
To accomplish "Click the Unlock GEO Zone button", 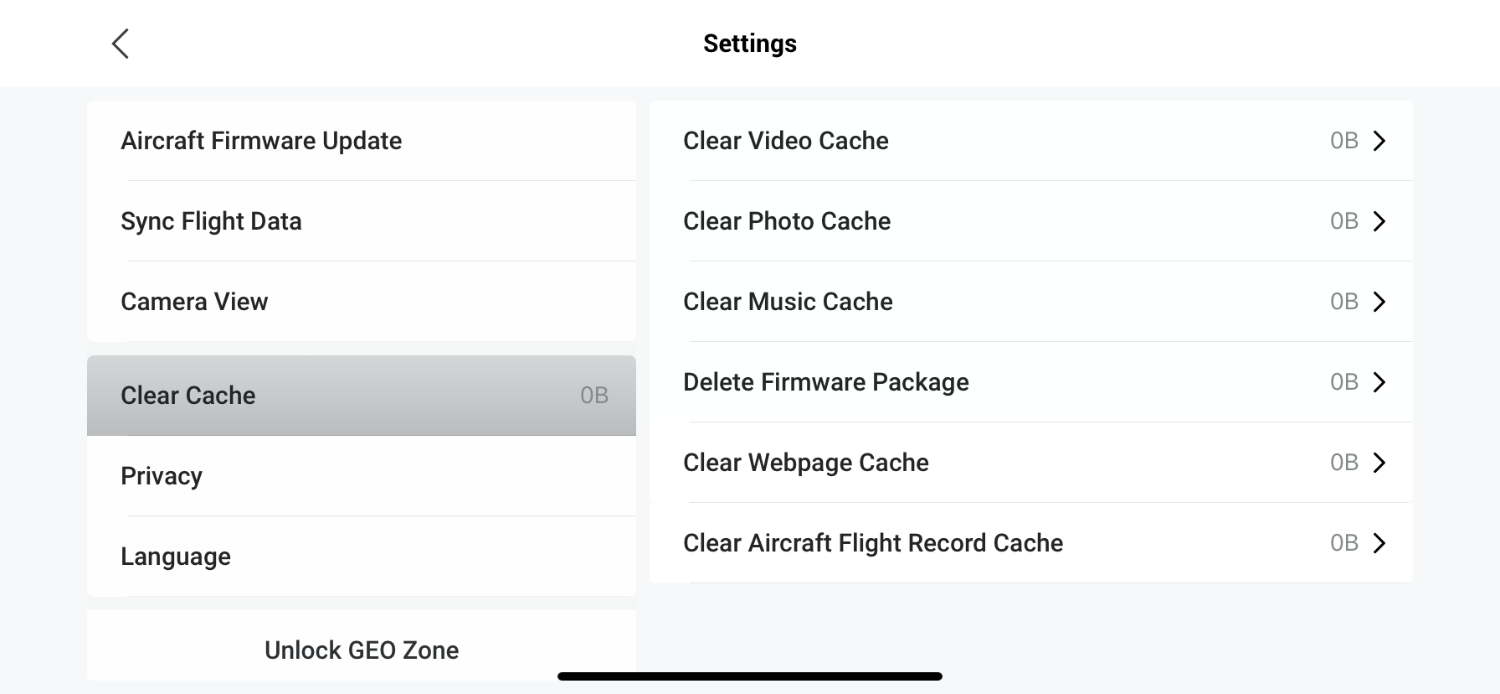I will (x=361, y=650).
